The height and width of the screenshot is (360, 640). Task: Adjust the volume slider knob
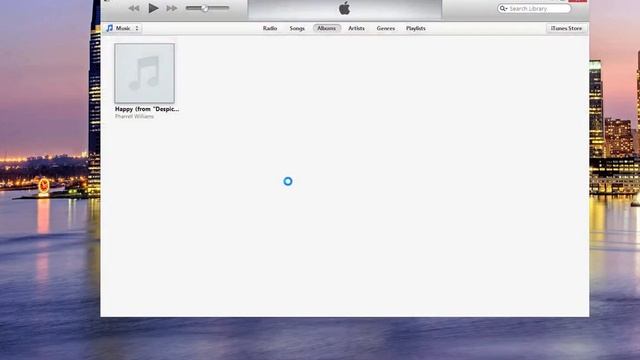[204, 8]
